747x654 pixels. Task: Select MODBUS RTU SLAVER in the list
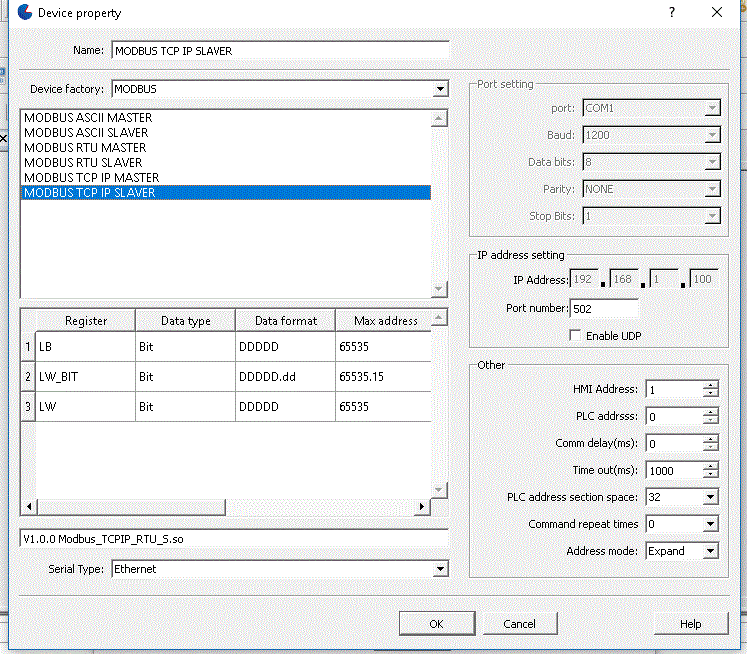click(226, 162)
